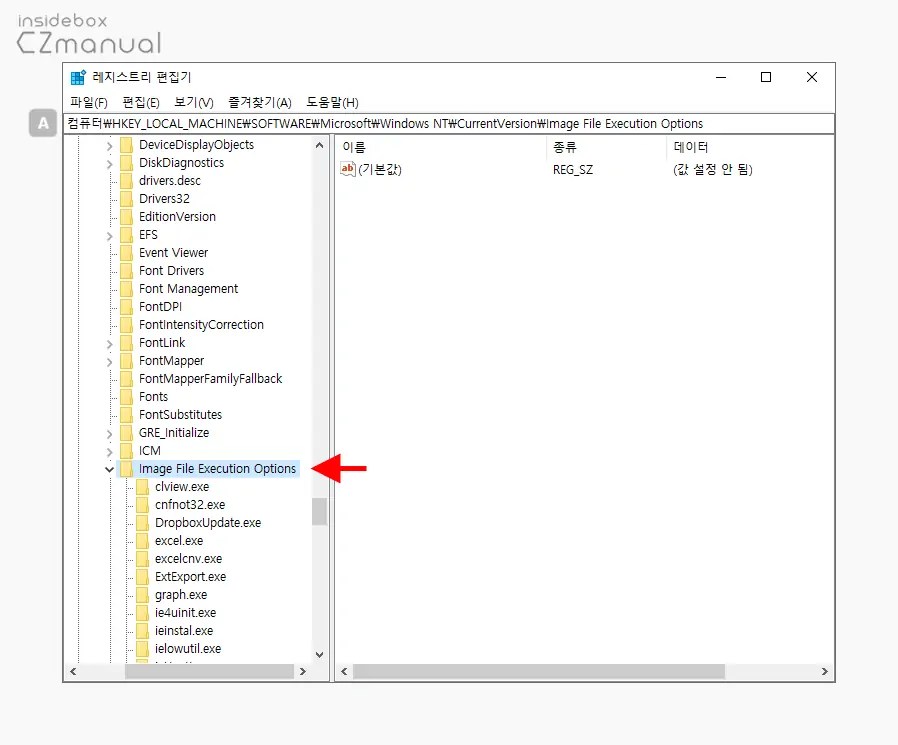Image resolution: width=898 pixels, height=745 pixels.
Task: Click the tree pane scroll up arrow
Action: pyautogui.click(x=320, y=145)
